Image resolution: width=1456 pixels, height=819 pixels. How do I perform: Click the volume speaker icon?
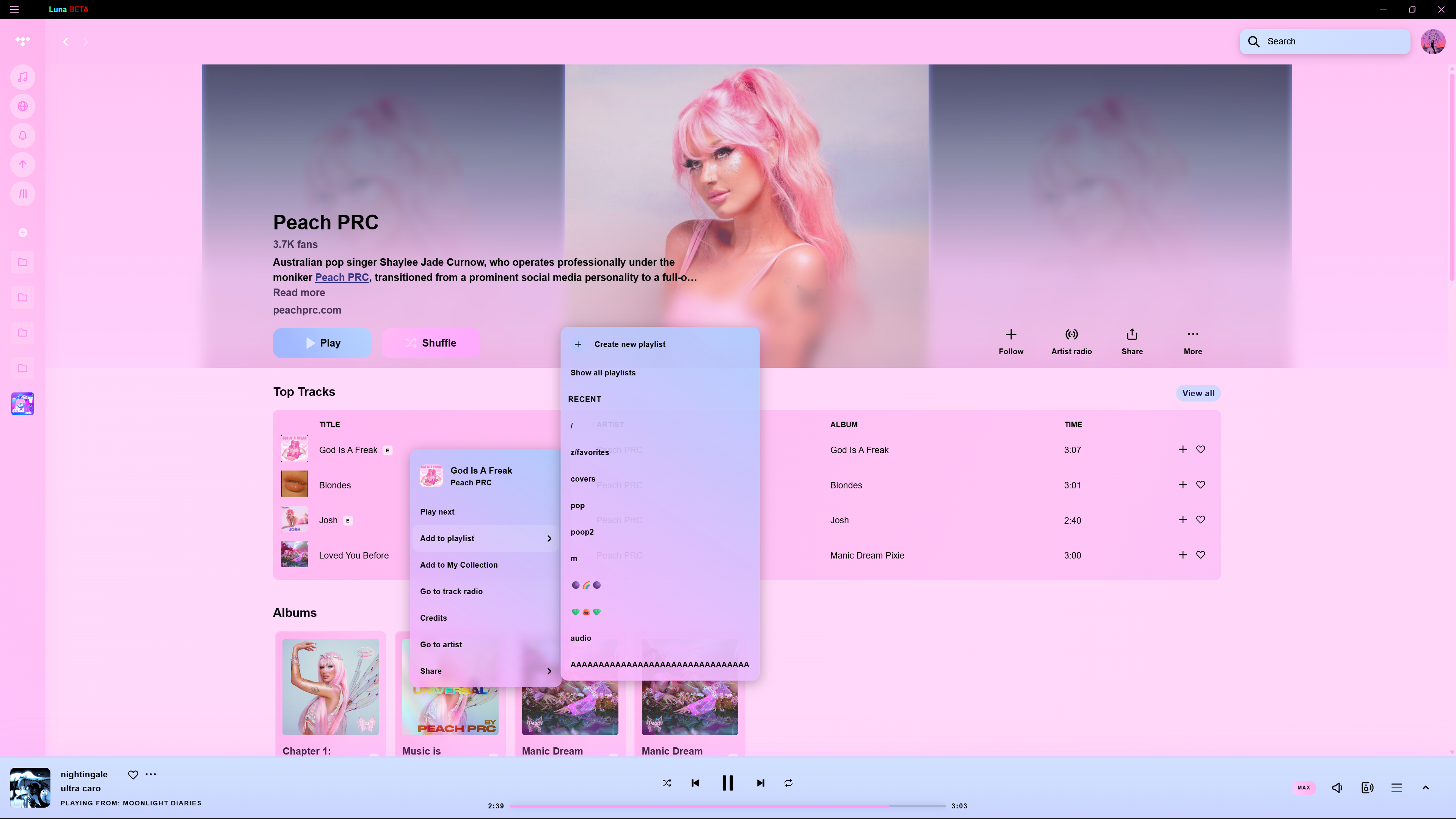(x=1337, y=788)
